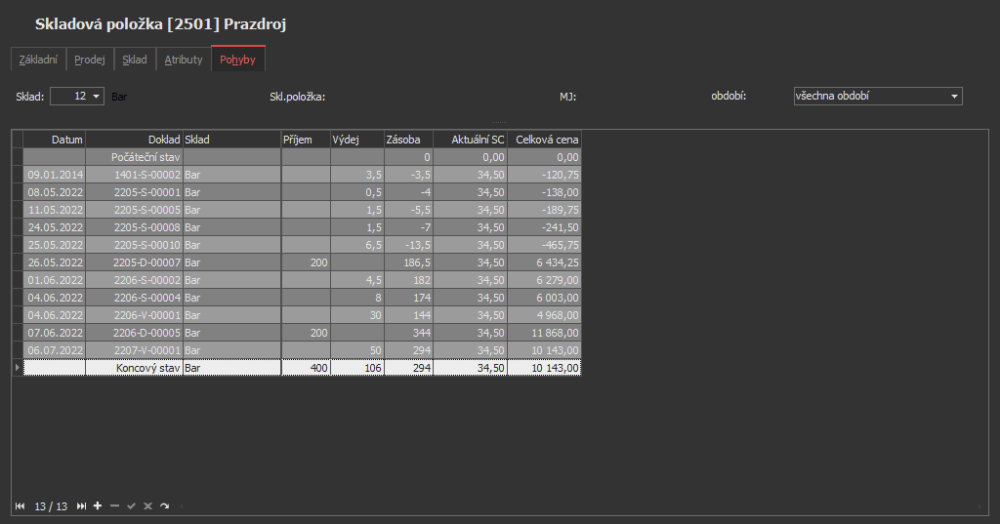Open the období period dropdown
This screenshot has height=524, width=1000.
(954, 96)
